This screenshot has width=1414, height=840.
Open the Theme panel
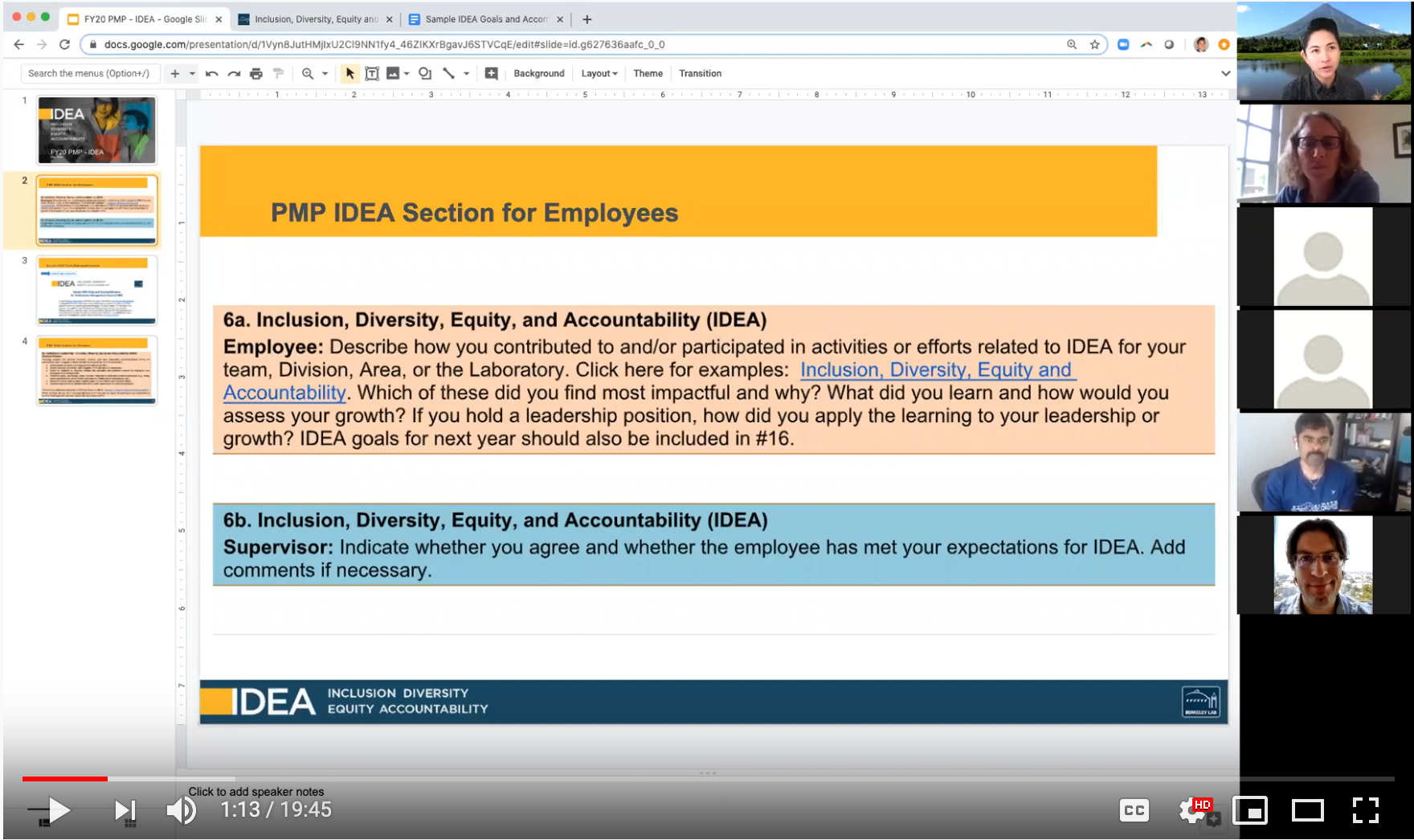click(648, 74)
